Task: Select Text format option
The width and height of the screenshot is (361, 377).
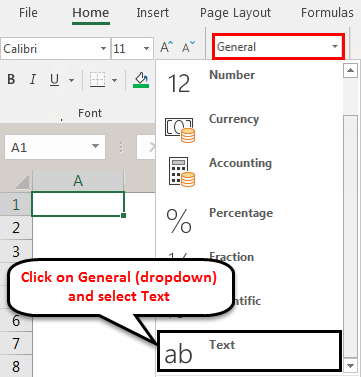Action: pyautogui.click(x=249, y=351)
